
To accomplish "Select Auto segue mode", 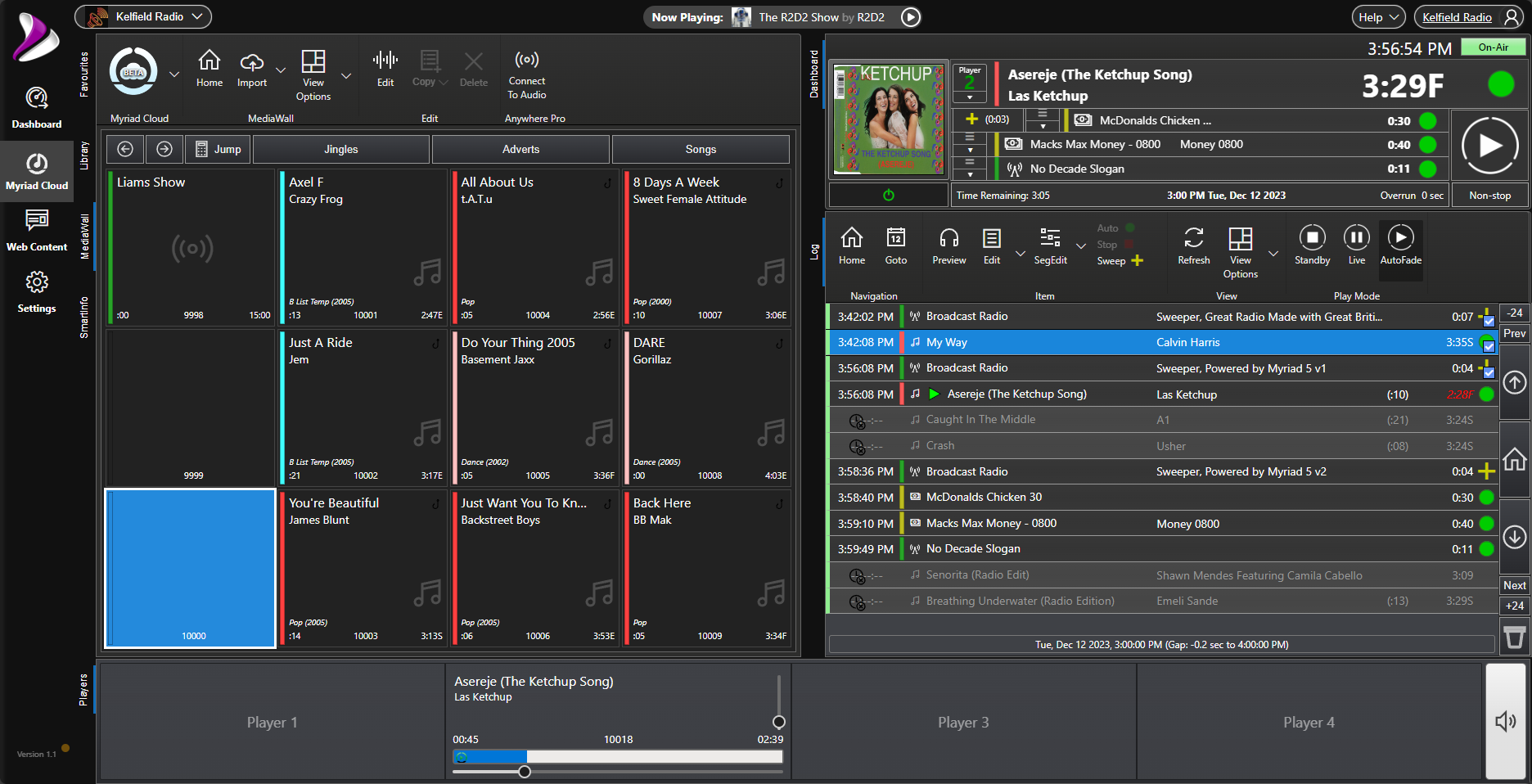I will pos(1115,228).
